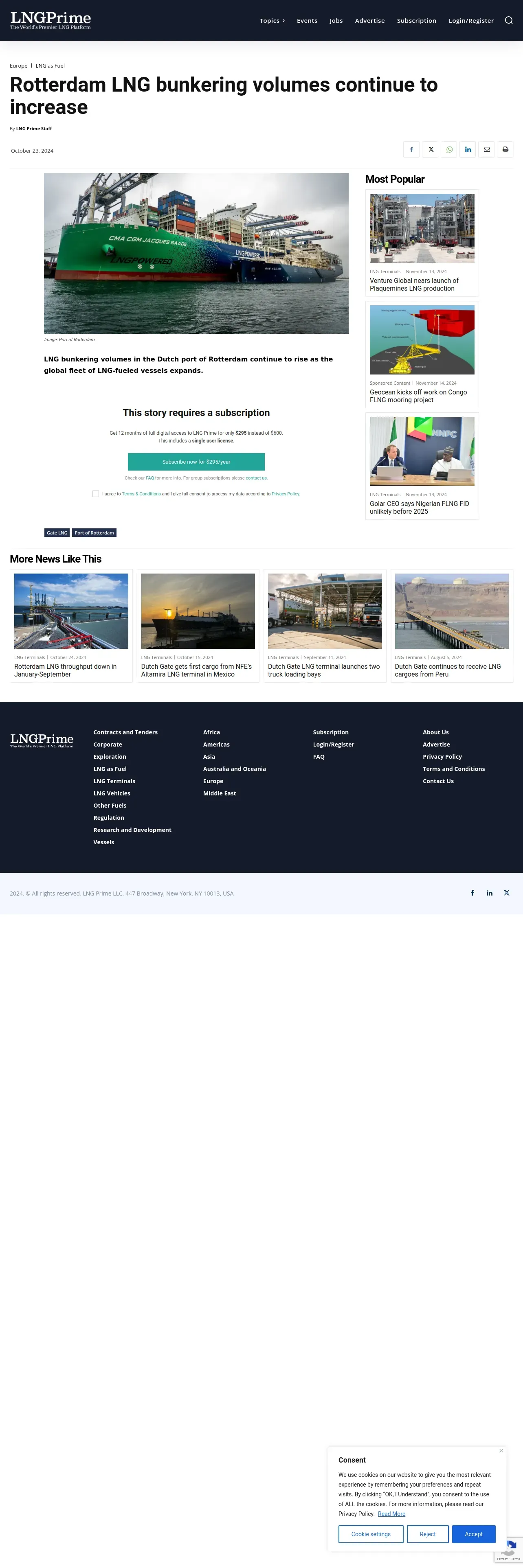Click the reCAPTCHA badge
This screenshot has height=1568, width=523.
509,1550
